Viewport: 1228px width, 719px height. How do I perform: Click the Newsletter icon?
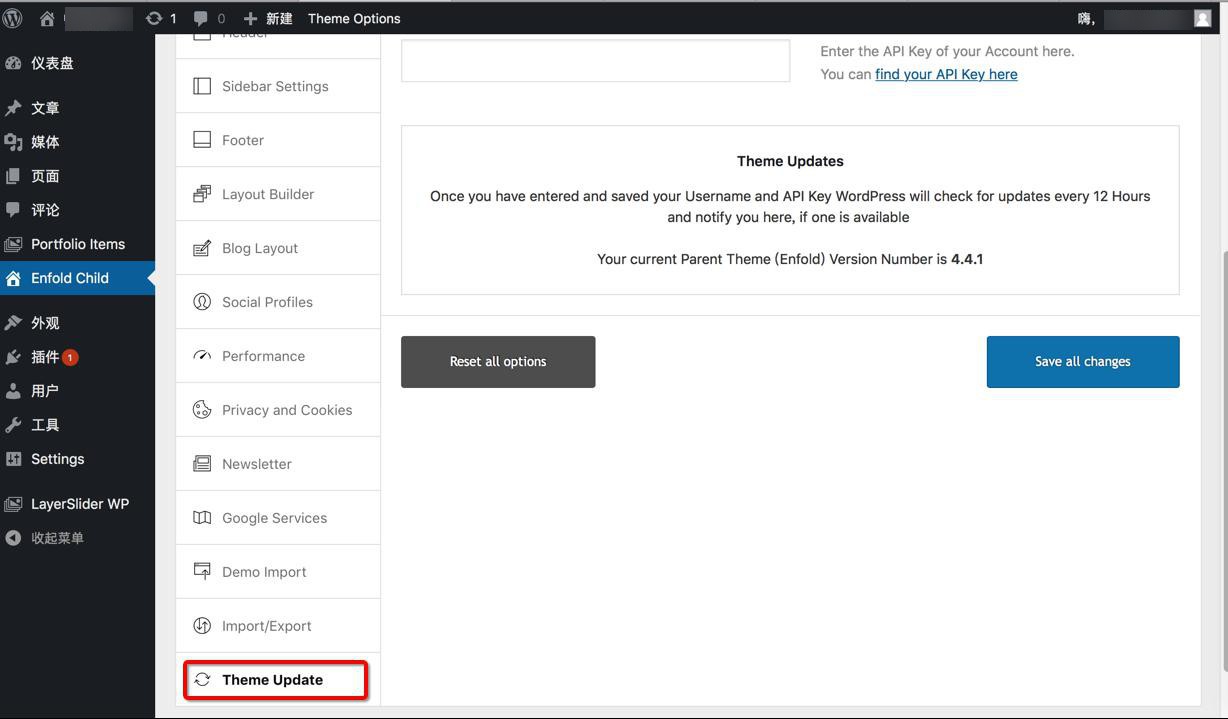click(x=202, y=464)
